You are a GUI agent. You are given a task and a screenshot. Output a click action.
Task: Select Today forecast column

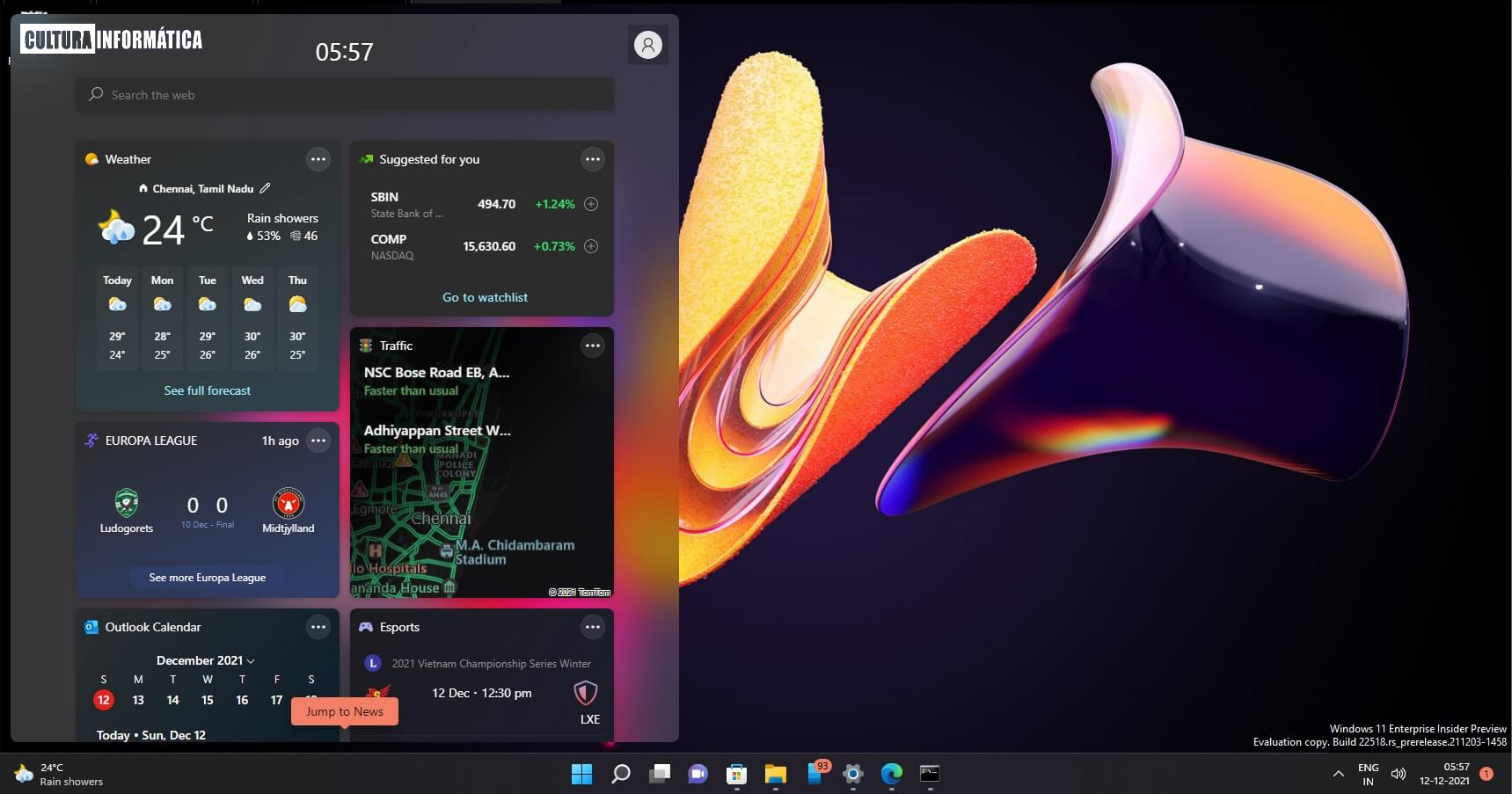(117, 317)
